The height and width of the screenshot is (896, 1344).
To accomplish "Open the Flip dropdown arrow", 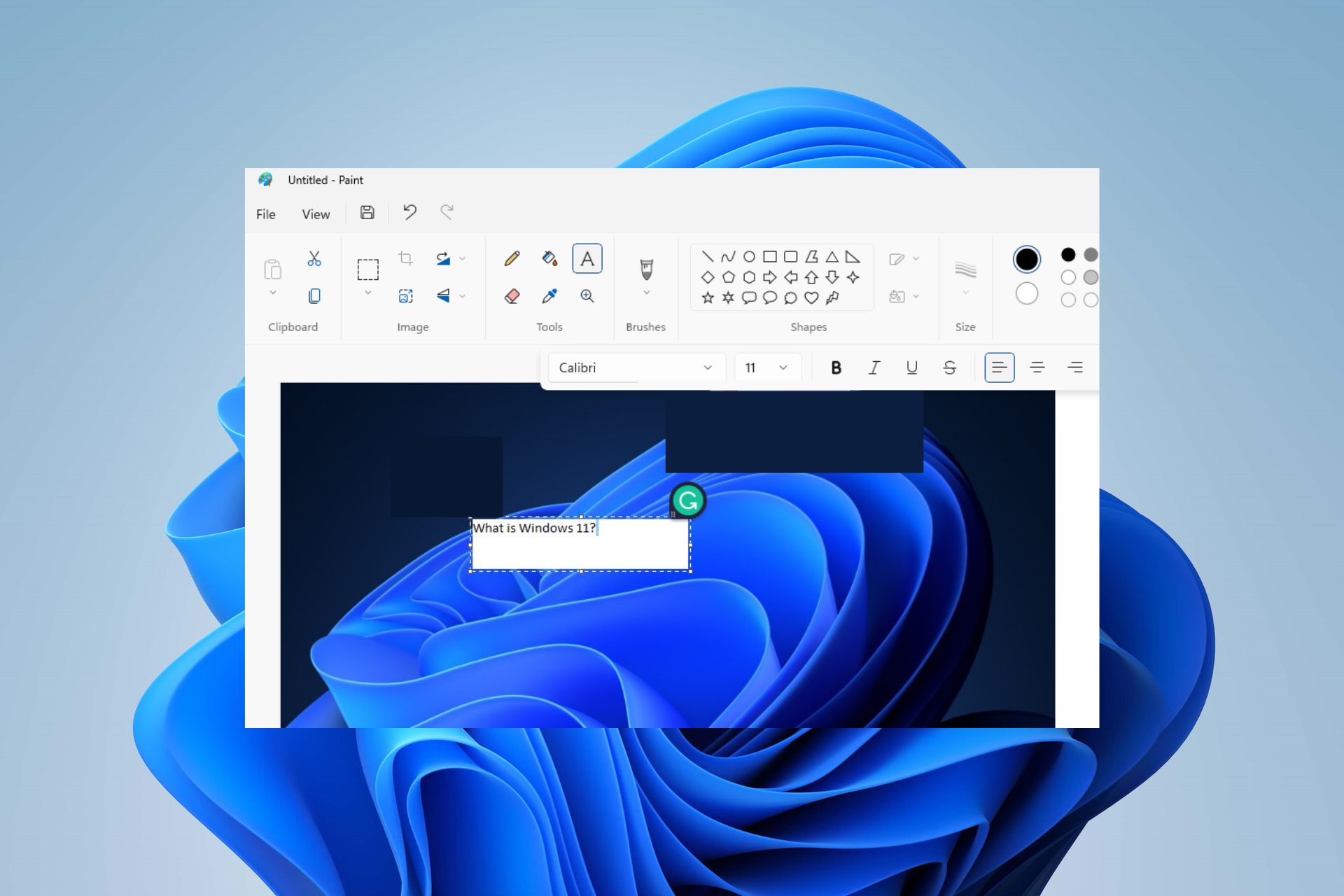I will [x=462, y=296].
